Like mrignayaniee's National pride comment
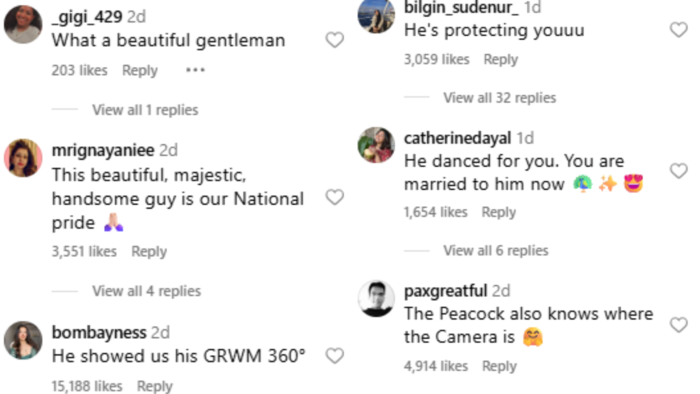The width and height of the screenshot is (700, 394). tap(334, 197)
